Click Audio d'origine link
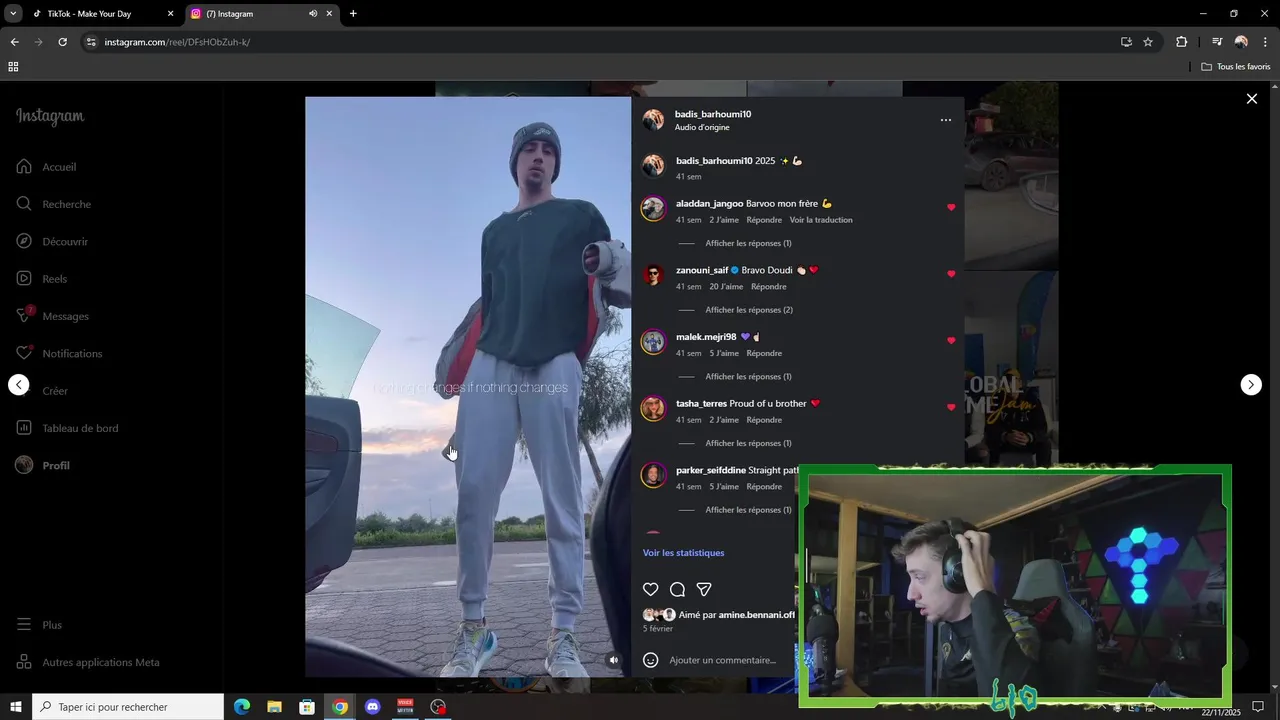The image size is (1280, 720). click(702, 128)
